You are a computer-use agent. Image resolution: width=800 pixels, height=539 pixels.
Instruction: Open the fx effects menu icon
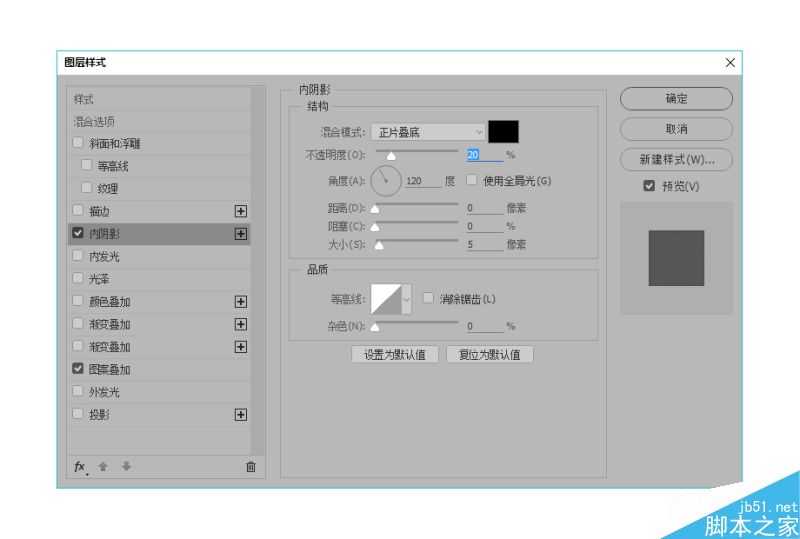point(80,466)
